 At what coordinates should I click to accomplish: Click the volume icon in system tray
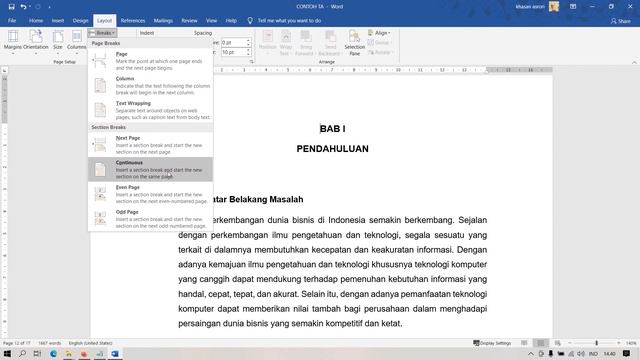click(581, 353)
